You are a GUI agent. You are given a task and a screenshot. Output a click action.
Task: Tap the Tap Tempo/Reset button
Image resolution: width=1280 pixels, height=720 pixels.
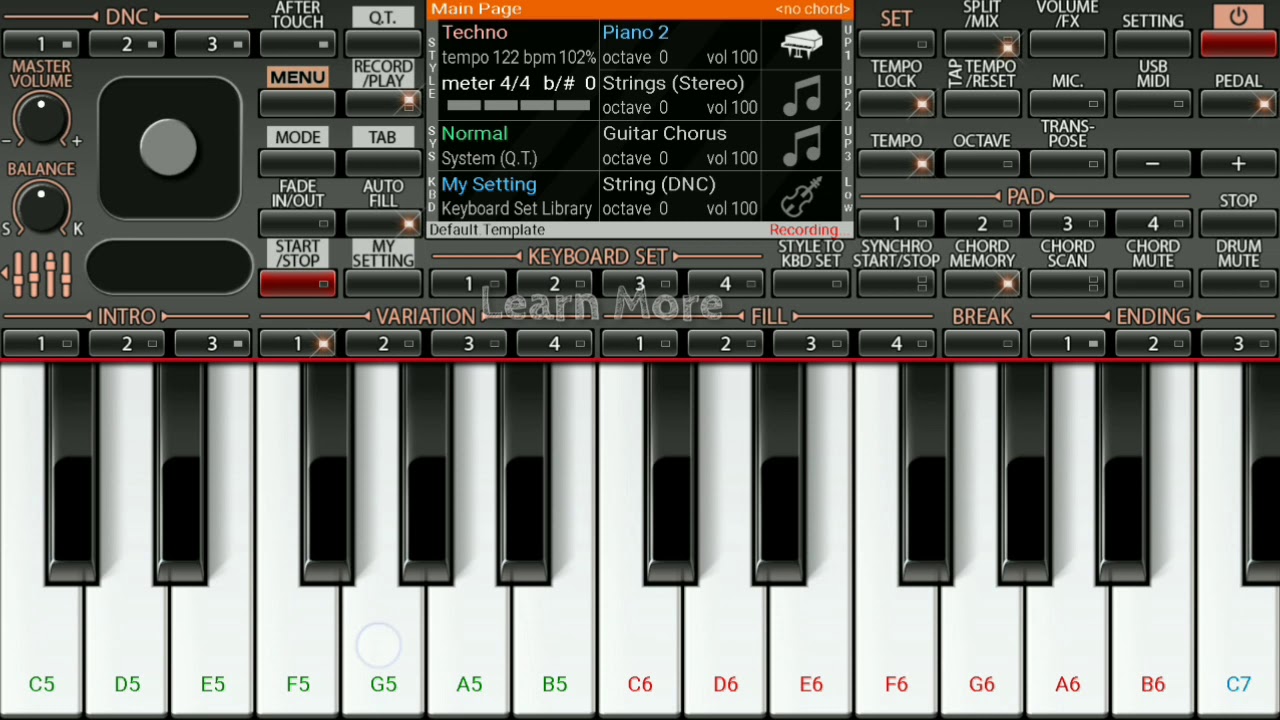point(982,102)
